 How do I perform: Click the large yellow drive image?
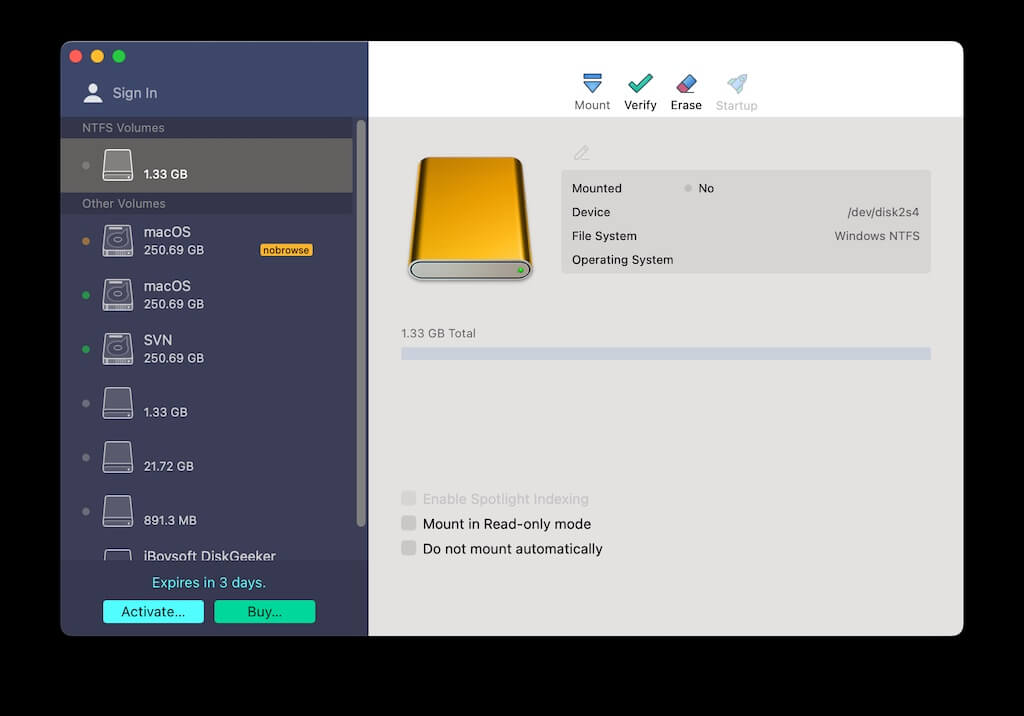pos(470,218)
